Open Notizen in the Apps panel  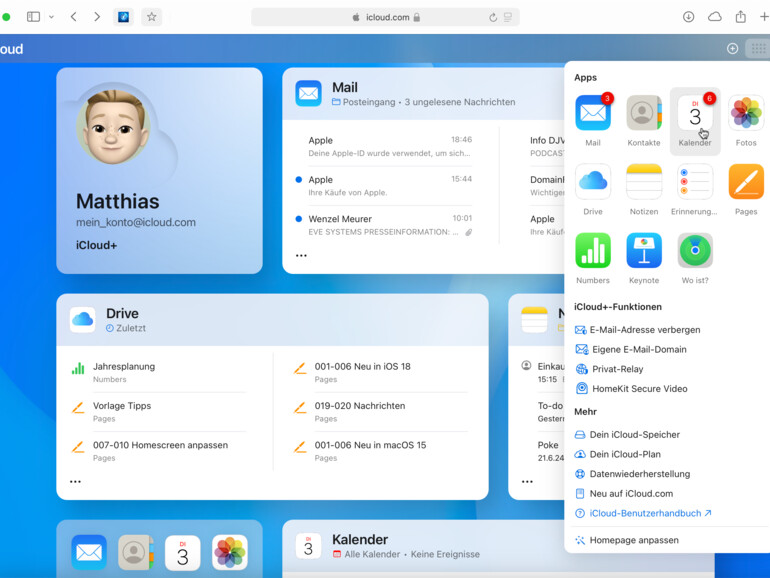(x=644, y=182)
